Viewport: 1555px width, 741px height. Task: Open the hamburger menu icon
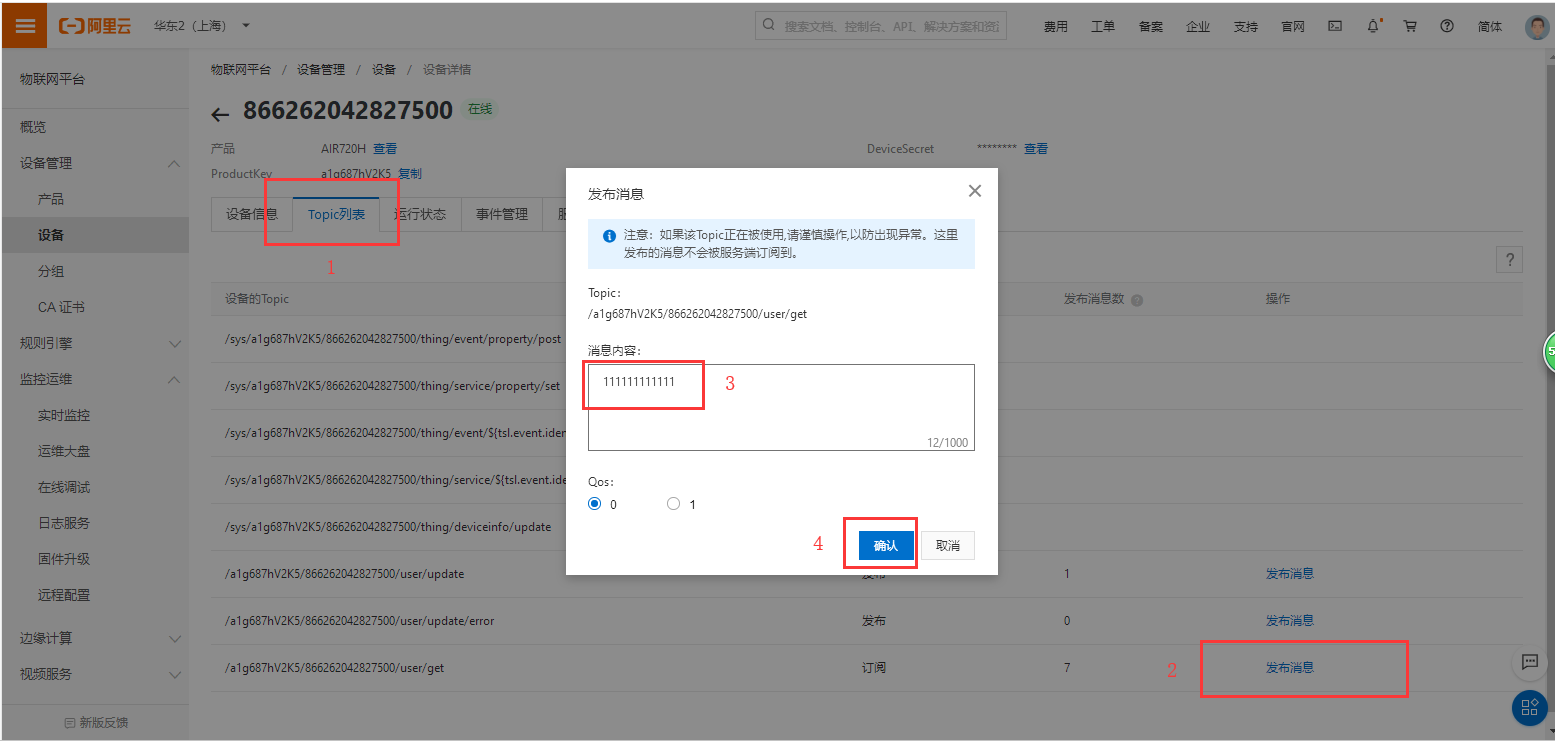[25, 26]
